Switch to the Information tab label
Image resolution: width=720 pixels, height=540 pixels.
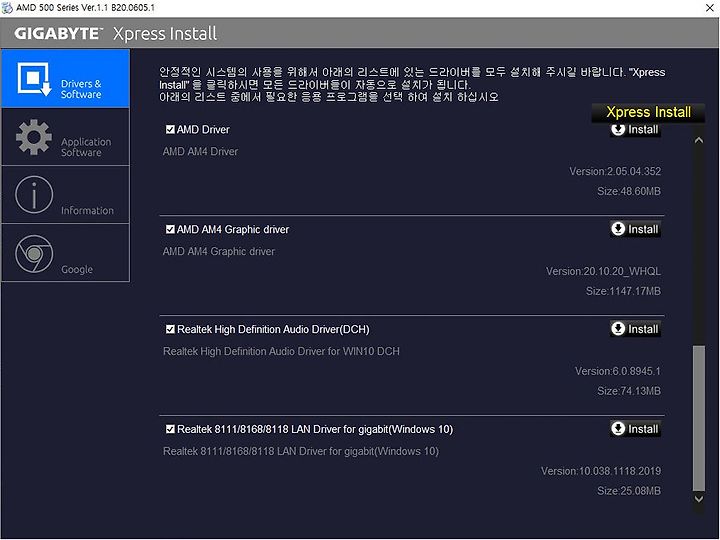pyautogui.click(x=87, y=210)
